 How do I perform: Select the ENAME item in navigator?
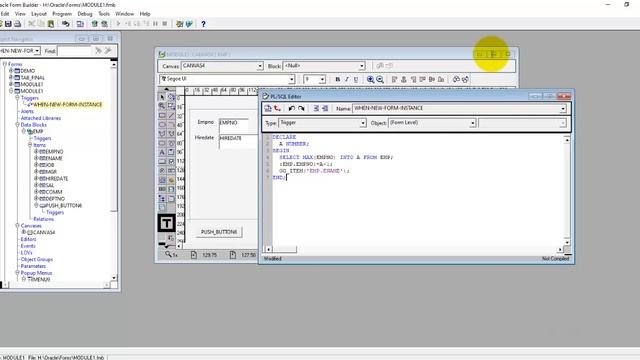point(54,158)
